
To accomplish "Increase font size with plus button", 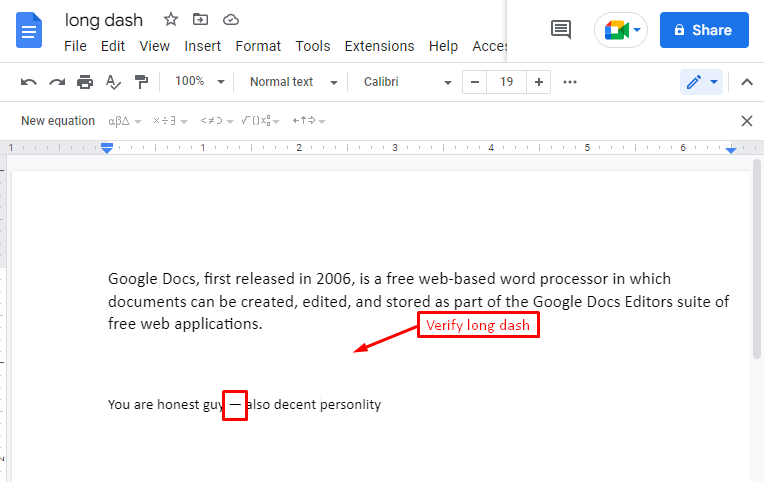I will (538, 82).
